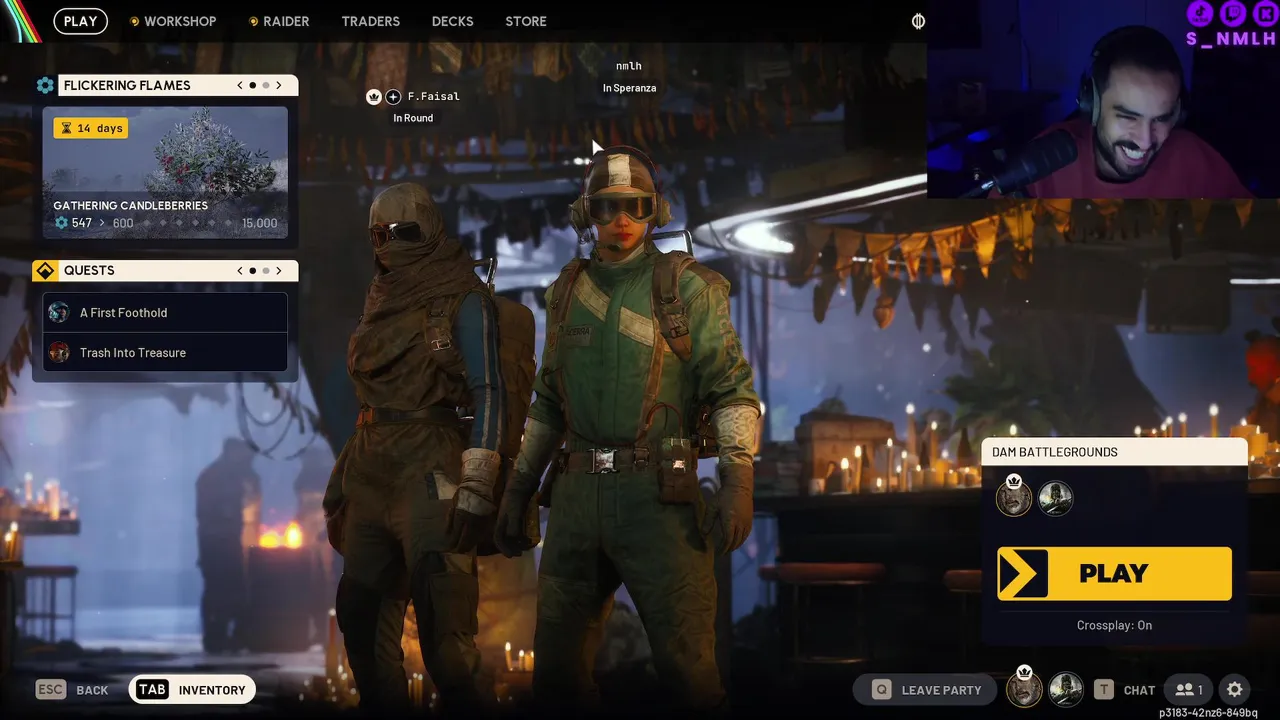Click the TikTok icon in stream overlay
Viewport: 1280px width, 720px height.
tap(1200, 13)
